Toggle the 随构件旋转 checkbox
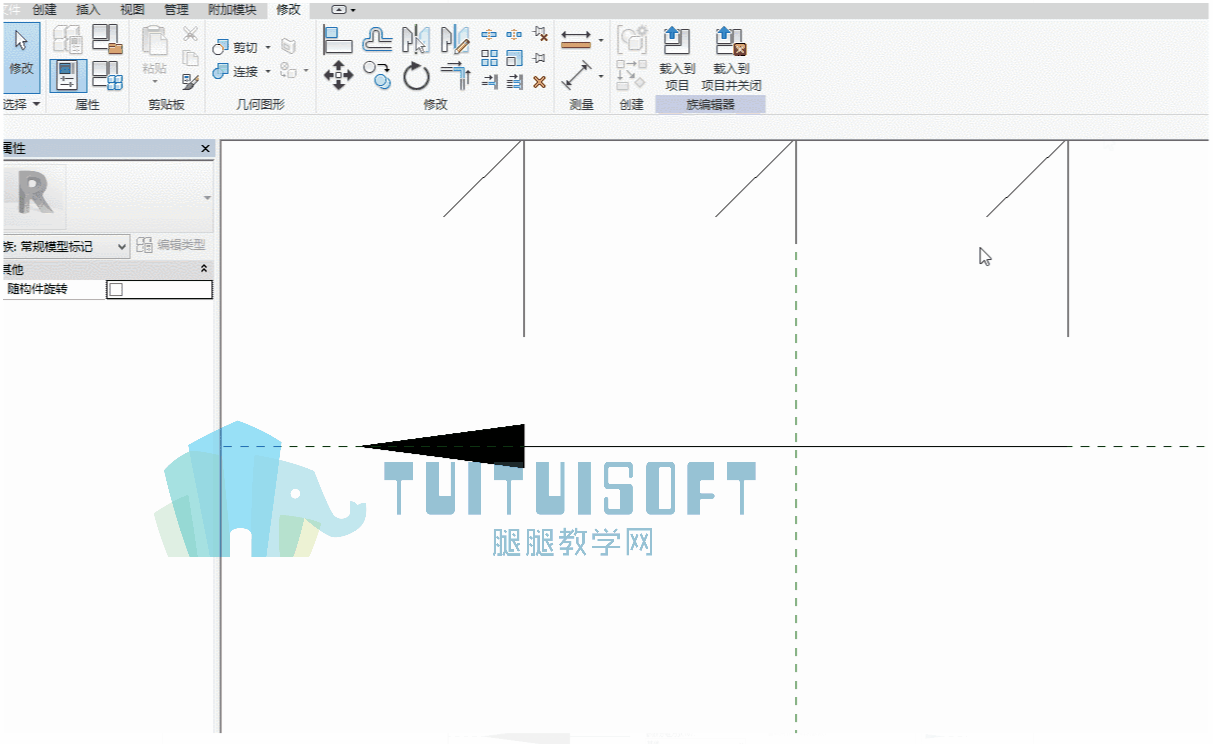This screenshot has height=744, width=1213. point(116,290)
